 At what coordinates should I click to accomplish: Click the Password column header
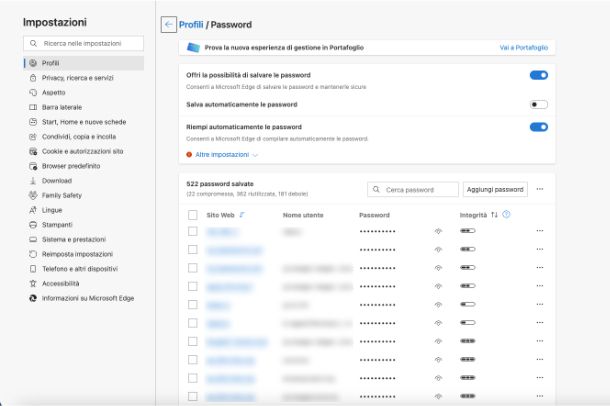point(374,215)
